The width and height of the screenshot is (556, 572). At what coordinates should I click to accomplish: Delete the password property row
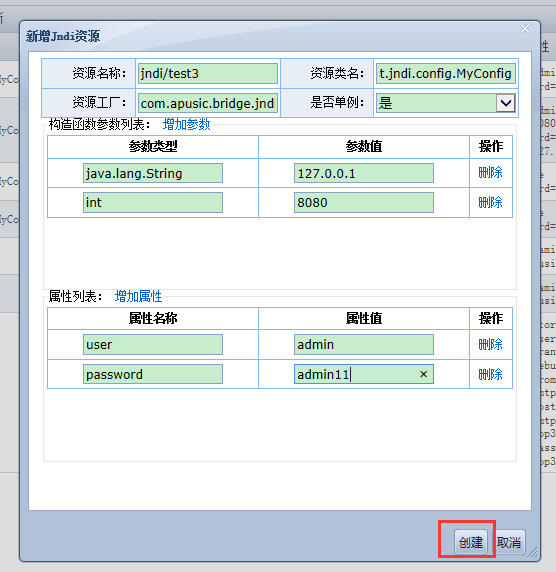click(x=490, y=374)
